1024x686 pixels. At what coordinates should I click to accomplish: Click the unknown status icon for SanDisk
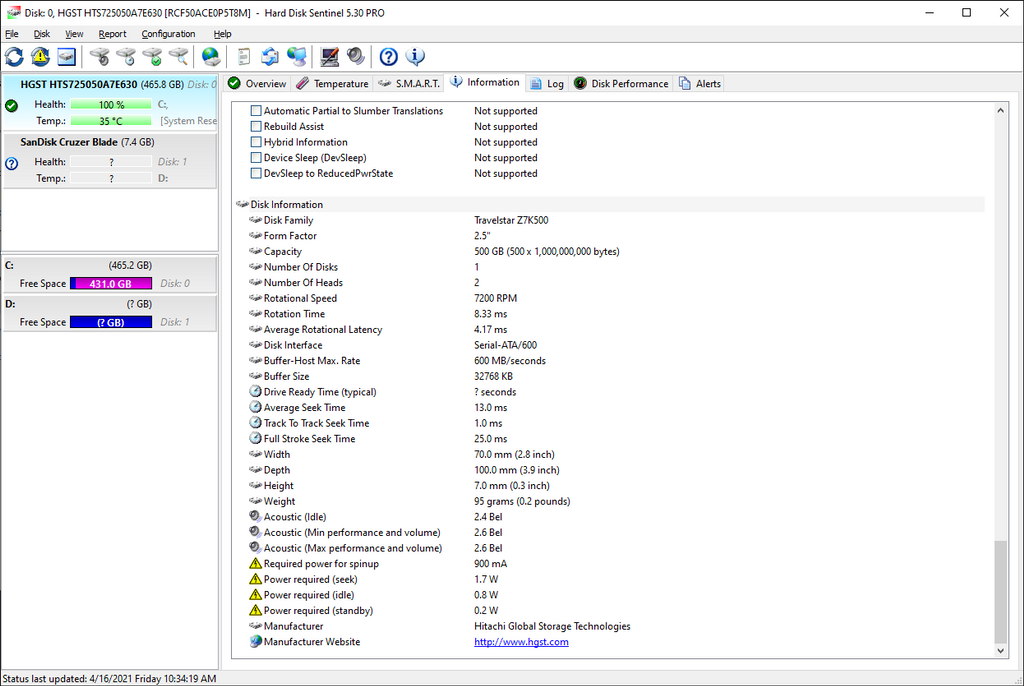[x=12, y=163]
